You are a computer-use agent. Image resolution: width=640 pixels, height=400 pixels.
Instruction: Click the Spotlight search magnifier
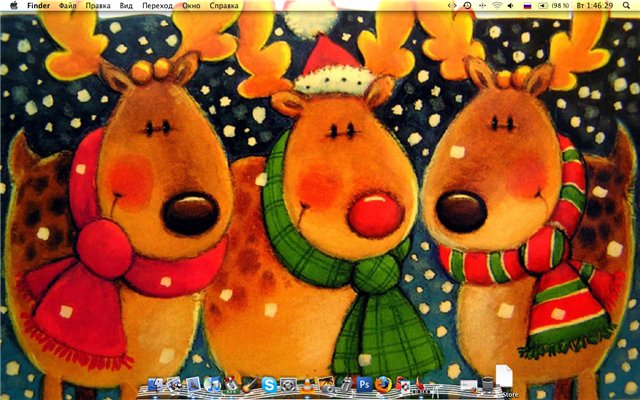(626, 6)
